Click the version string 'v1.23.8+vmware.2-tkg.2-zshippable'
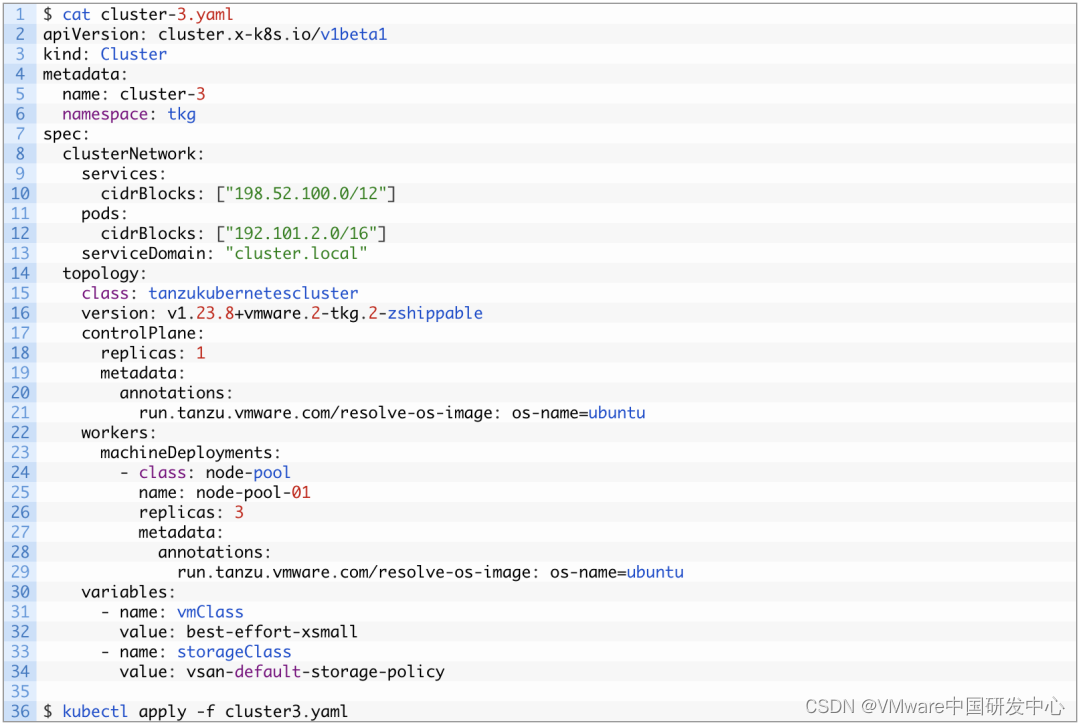Image resolution: width=1080 pixels, height=725 pixels. (x=325, y=313)
